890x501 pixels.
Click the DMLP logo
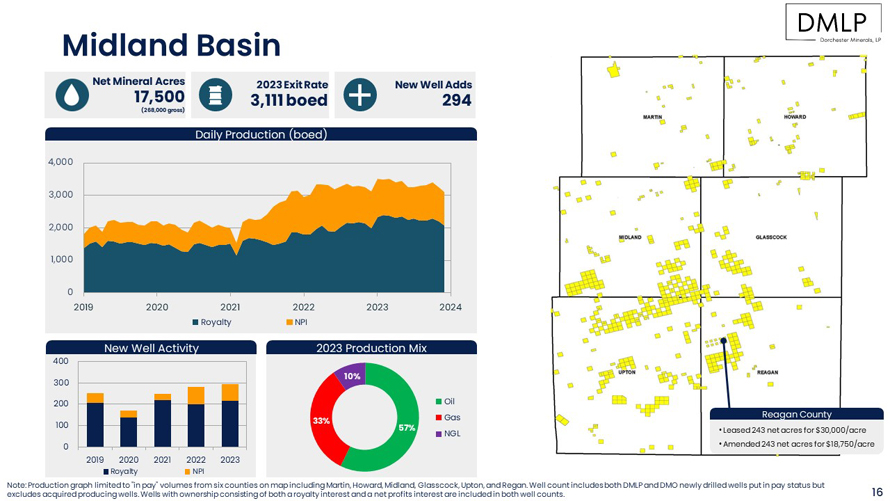(833, 24)
